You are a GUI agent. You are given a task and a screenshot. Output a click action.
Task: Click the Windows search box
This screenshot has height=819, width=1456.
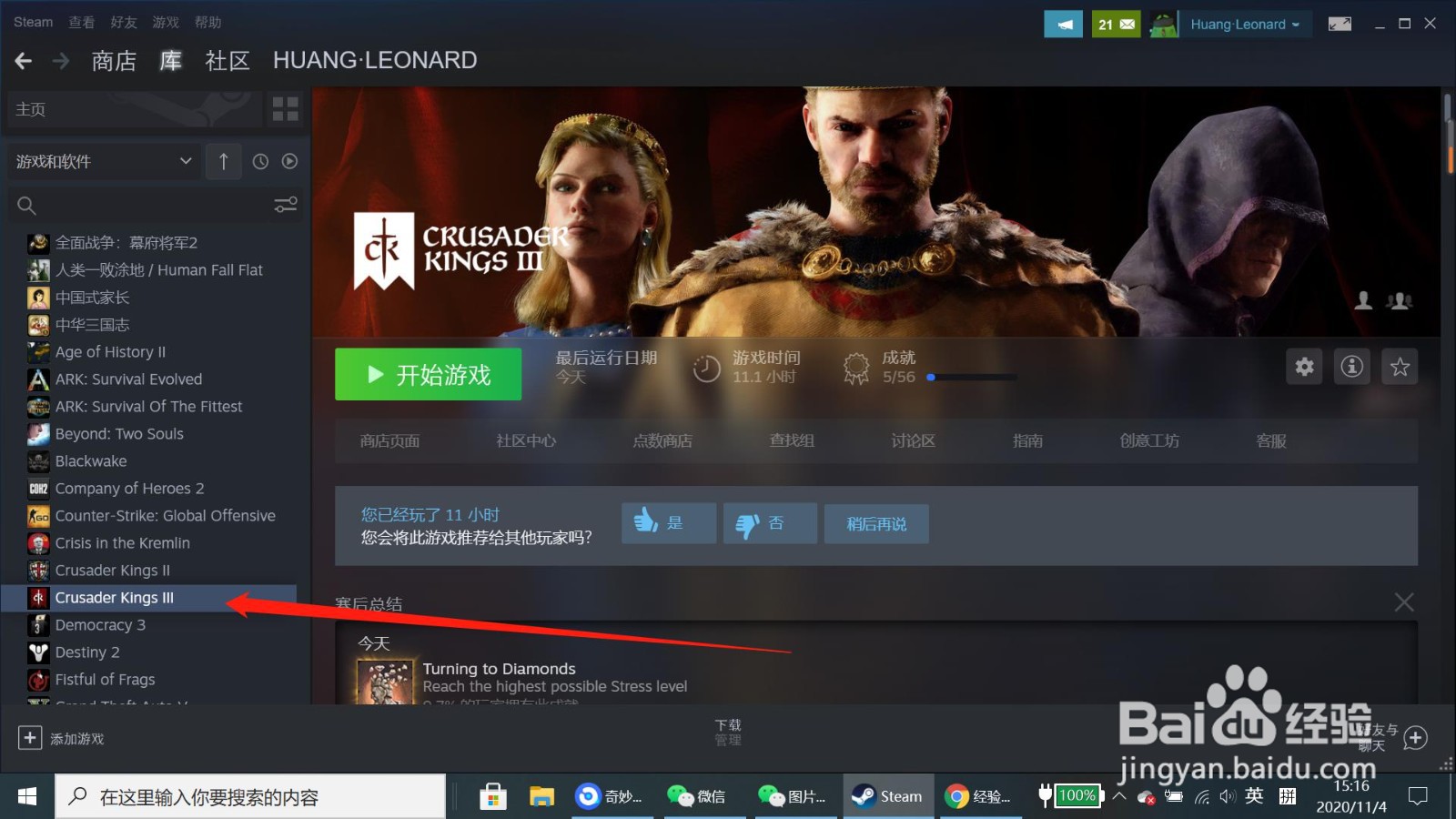[250, 797]
